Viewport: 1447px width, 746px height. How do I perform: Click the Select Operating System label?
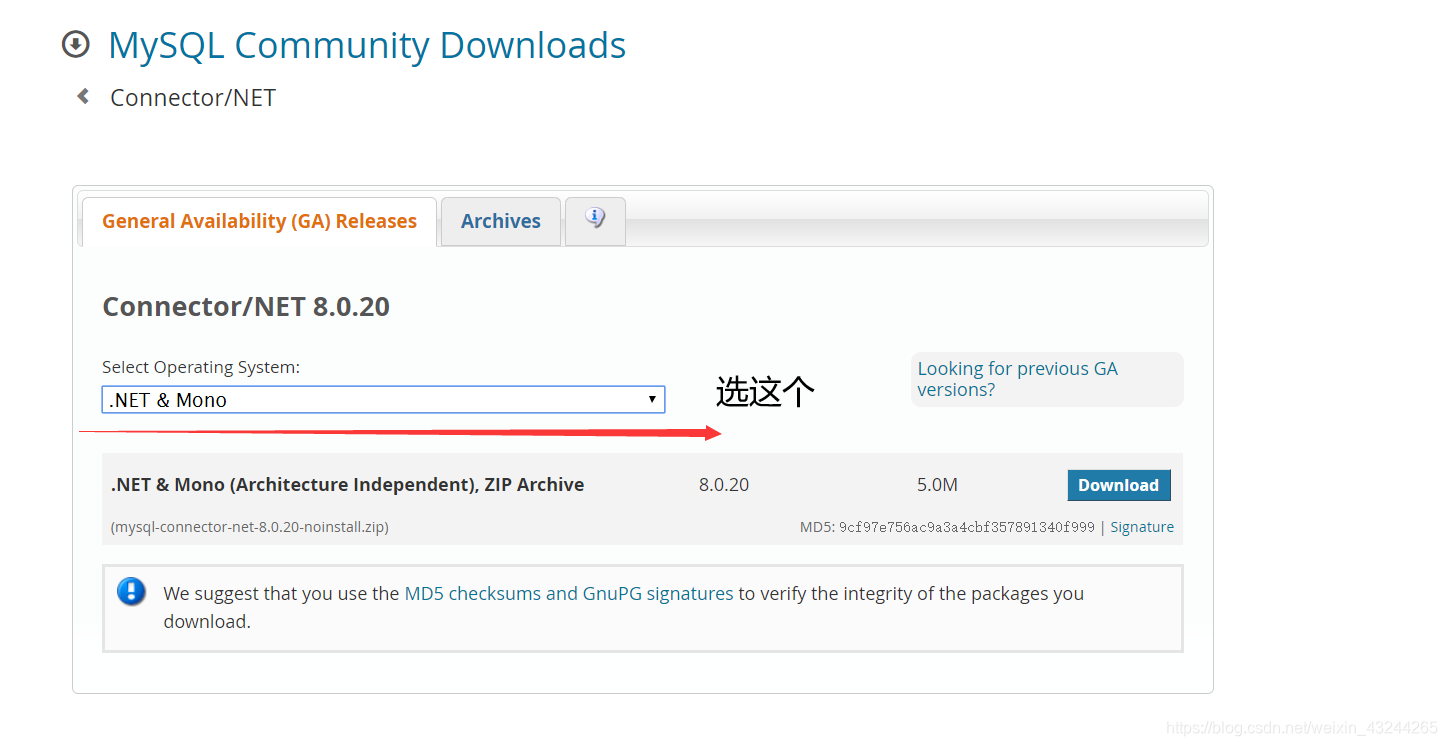[201, 367]
